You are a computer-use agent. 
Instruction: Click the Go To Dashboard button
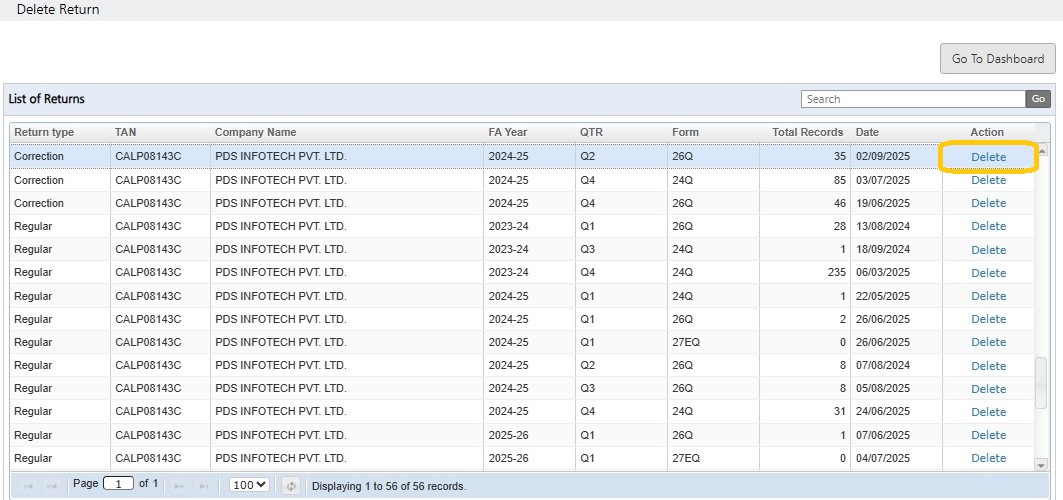[x=997, y=59]
